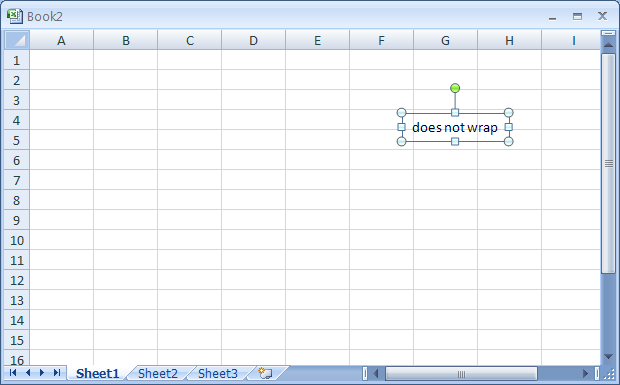Go to the first sheet with the navigation arrow

pyautogui.click(x=13, y=373)
